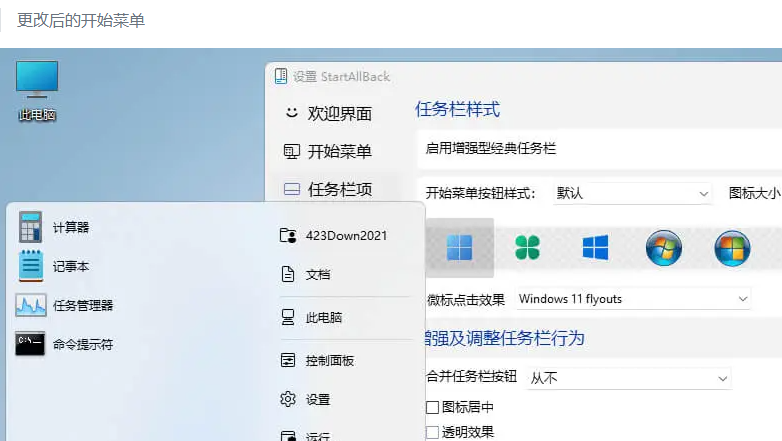Open 记事本 from the start menu
The height and width of the screenshot is (441, 782).
(54, 266)
